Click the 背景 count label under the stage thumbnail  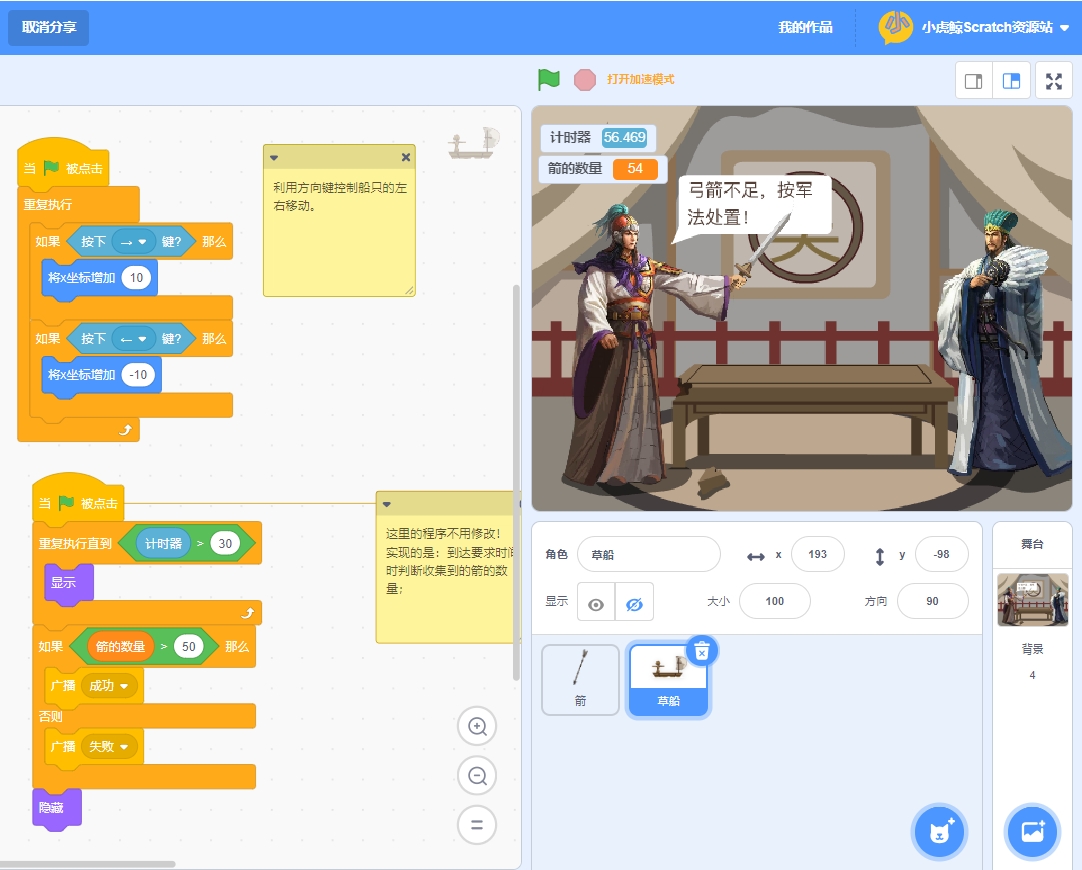pos(1032,649)
